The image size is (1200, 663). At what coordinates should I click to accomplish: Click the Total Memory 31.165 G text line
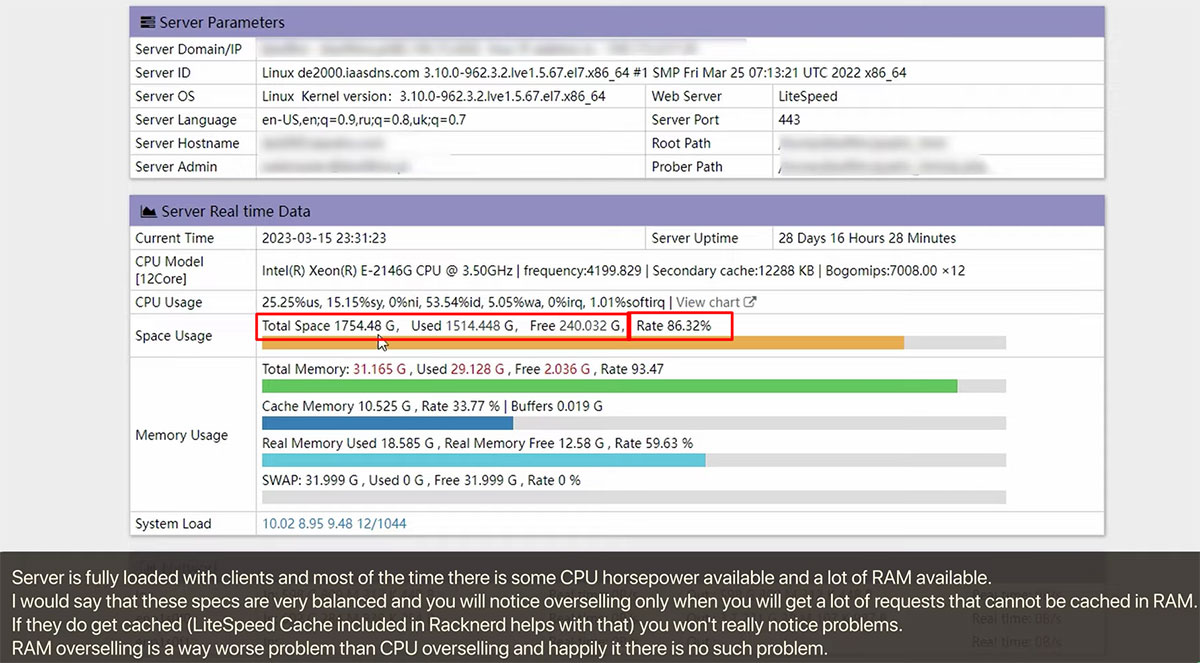[x=463, y=369]
